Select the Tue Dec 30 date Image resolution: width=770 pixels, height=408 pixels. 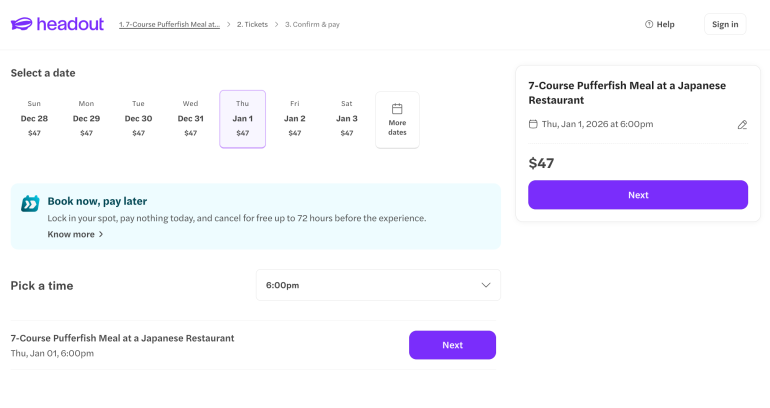tap(139, 118)
